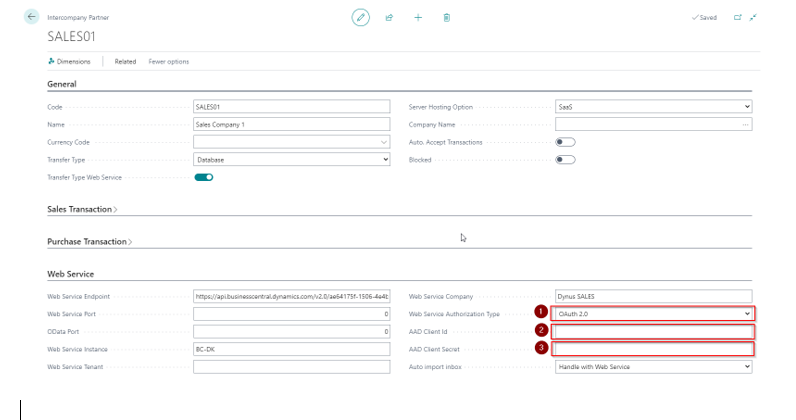This screenshot has width=796, height=420.
Task: Click the SALES01 page title
Action: pos(72,37)
